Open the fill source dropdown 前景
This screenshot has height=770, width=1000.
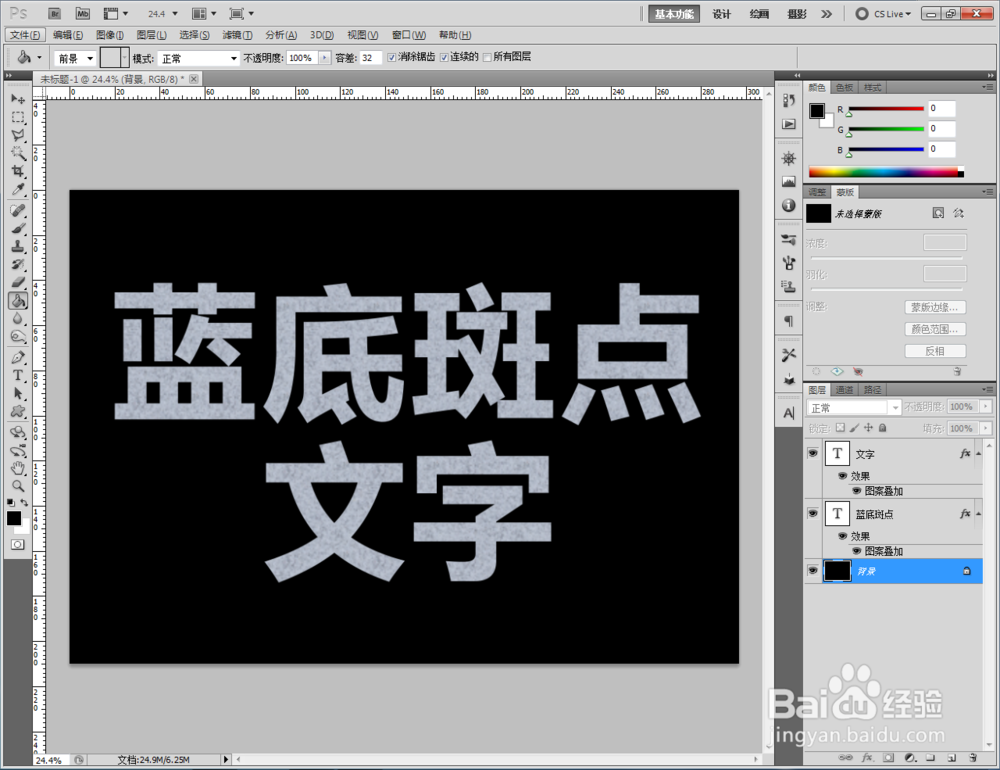(x=75, y=58)
